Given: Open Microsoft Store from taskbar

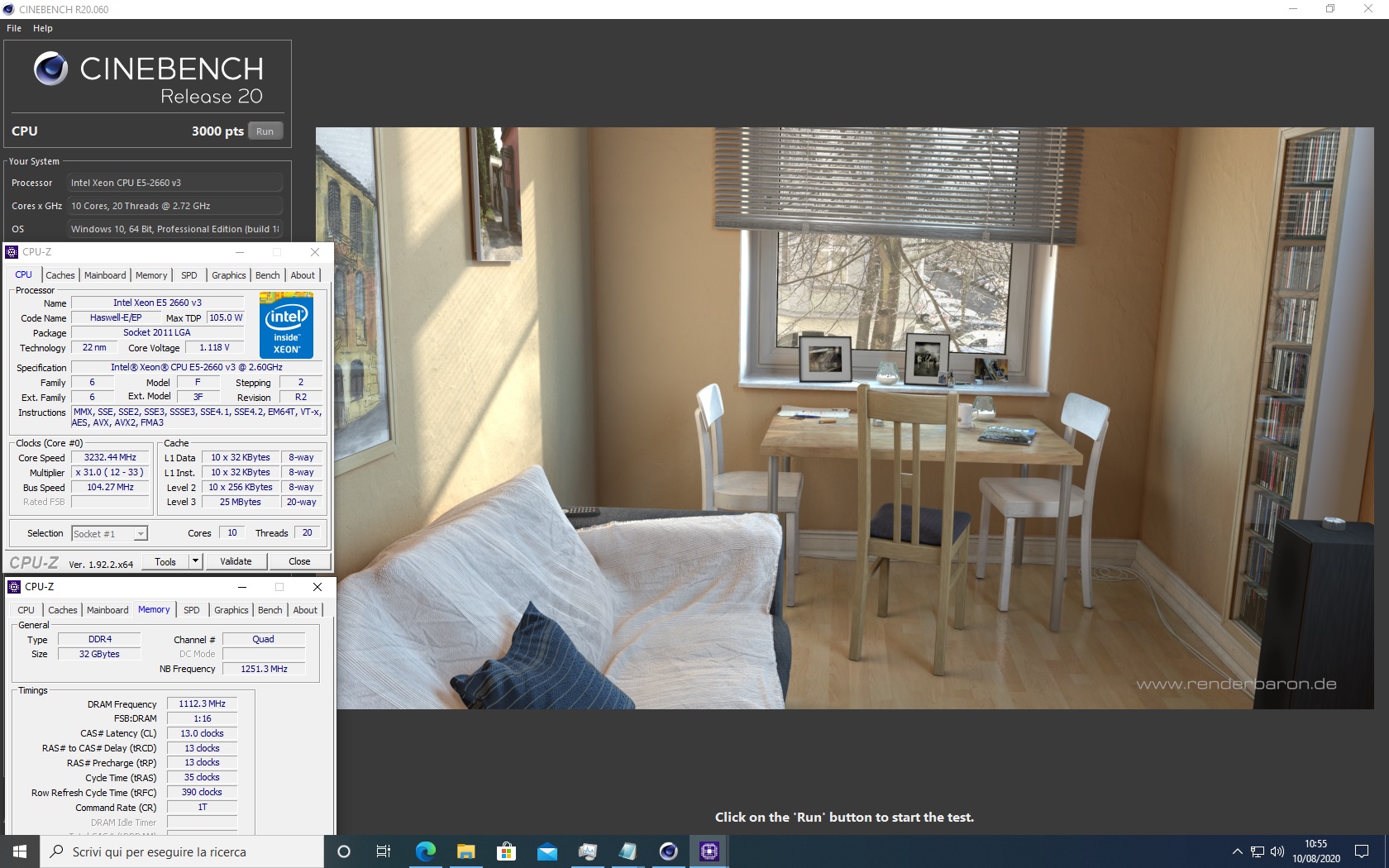Looking at the screenshot, I should [506, 851].
